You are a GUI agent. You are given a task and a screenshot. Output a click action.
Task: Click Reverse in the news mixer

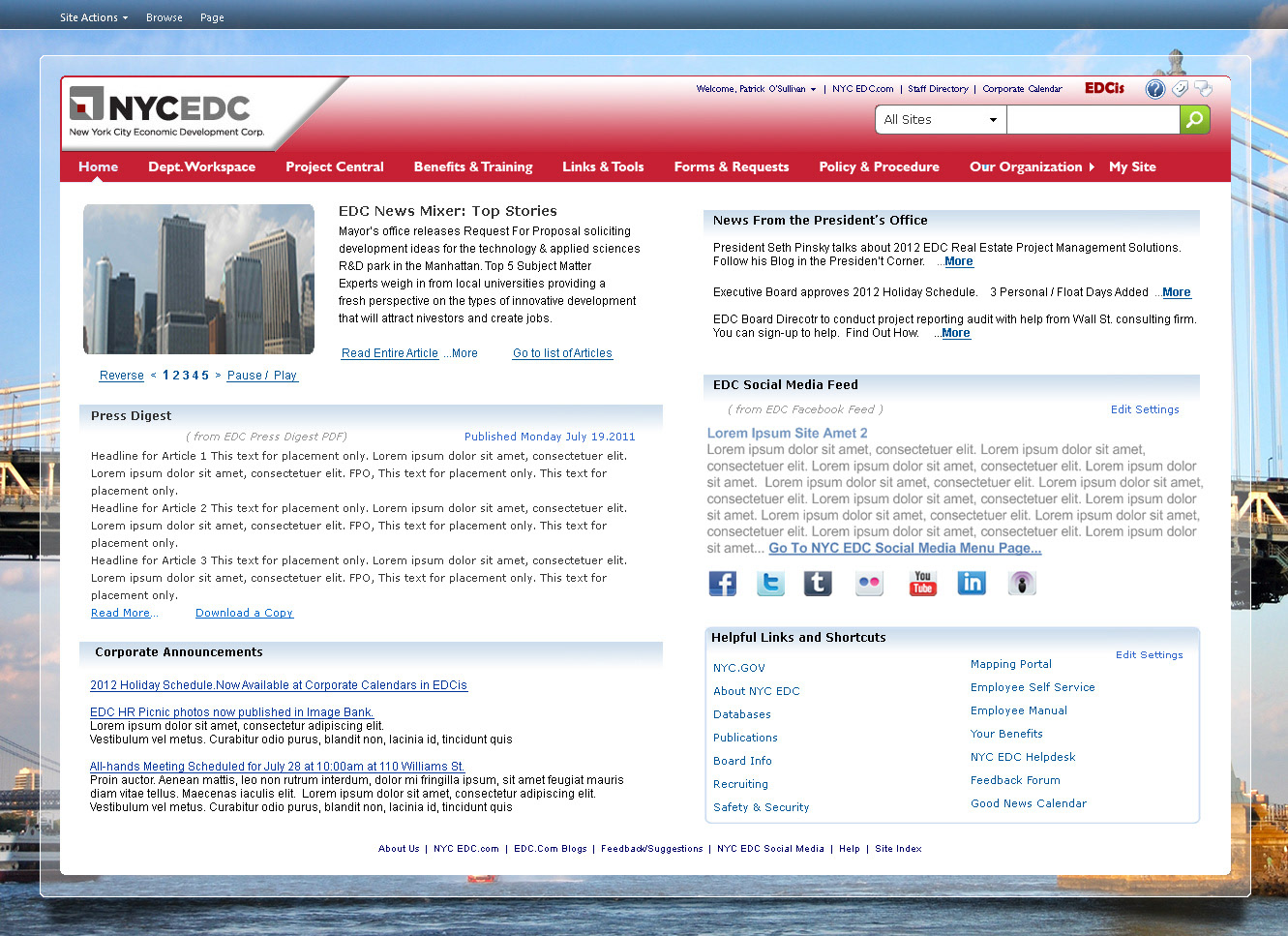[122, 376]
